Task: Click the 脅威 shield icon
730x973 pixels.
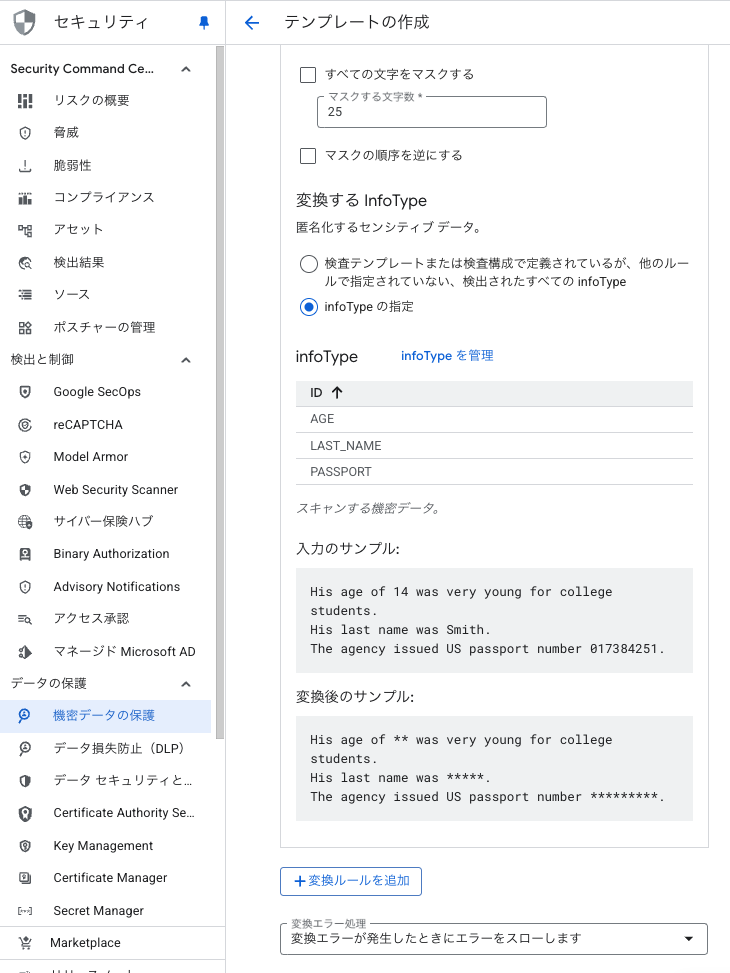Action: pyautogui.click(x=25, y=133)
